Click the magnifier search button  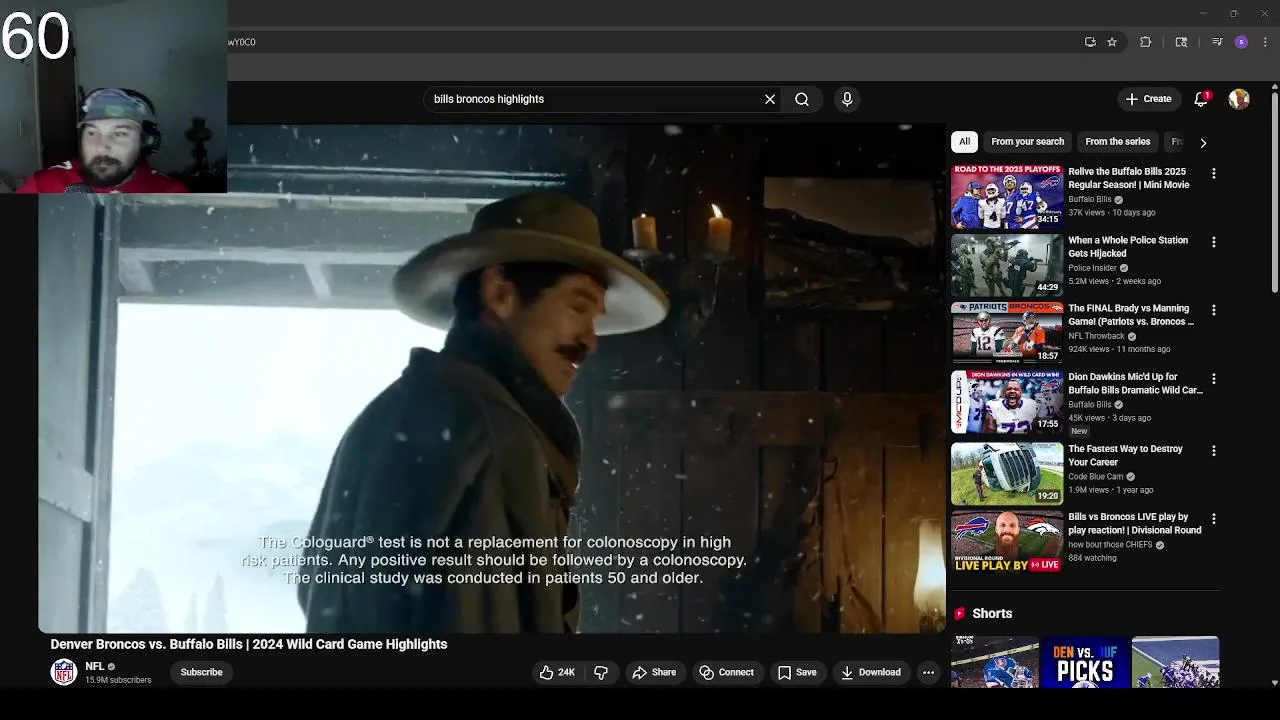802,99
